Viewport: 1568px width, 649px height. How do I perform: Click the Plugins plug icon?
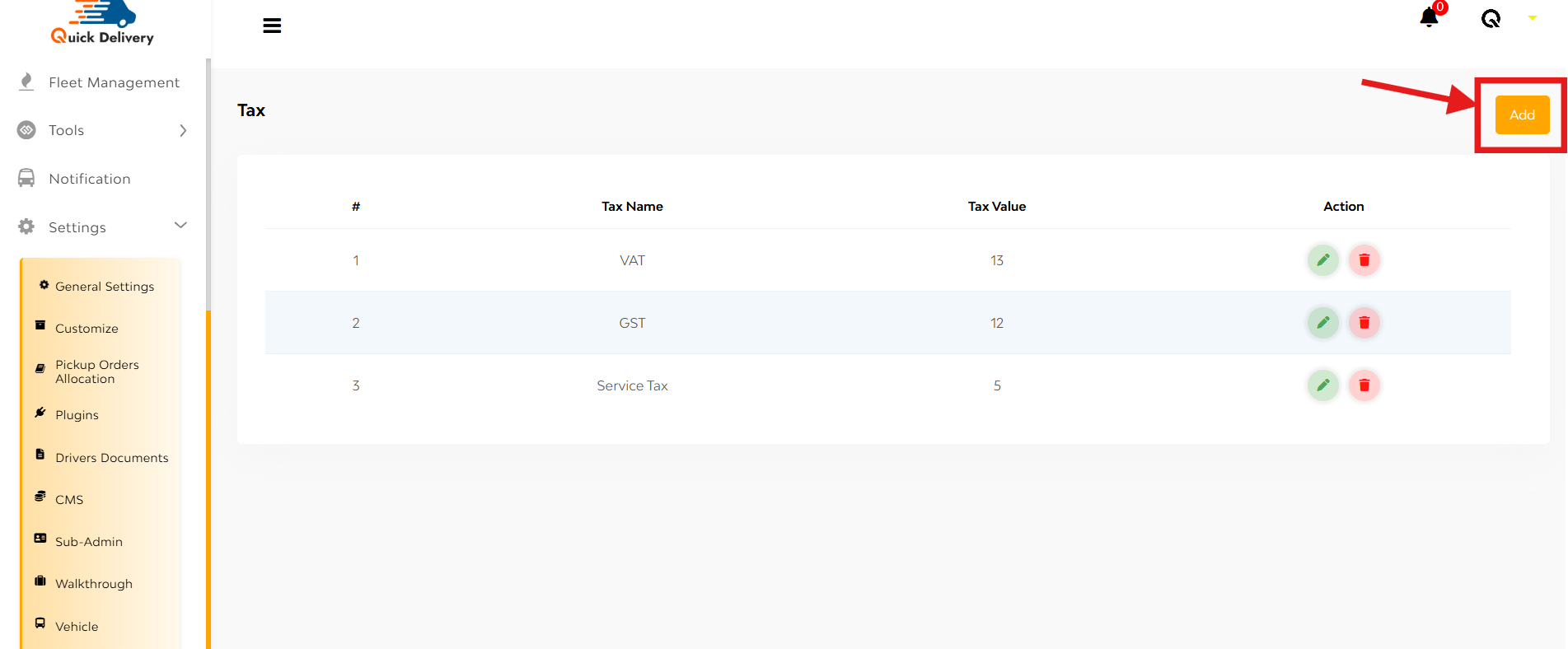pyautogui.click(x=40, y=412)
